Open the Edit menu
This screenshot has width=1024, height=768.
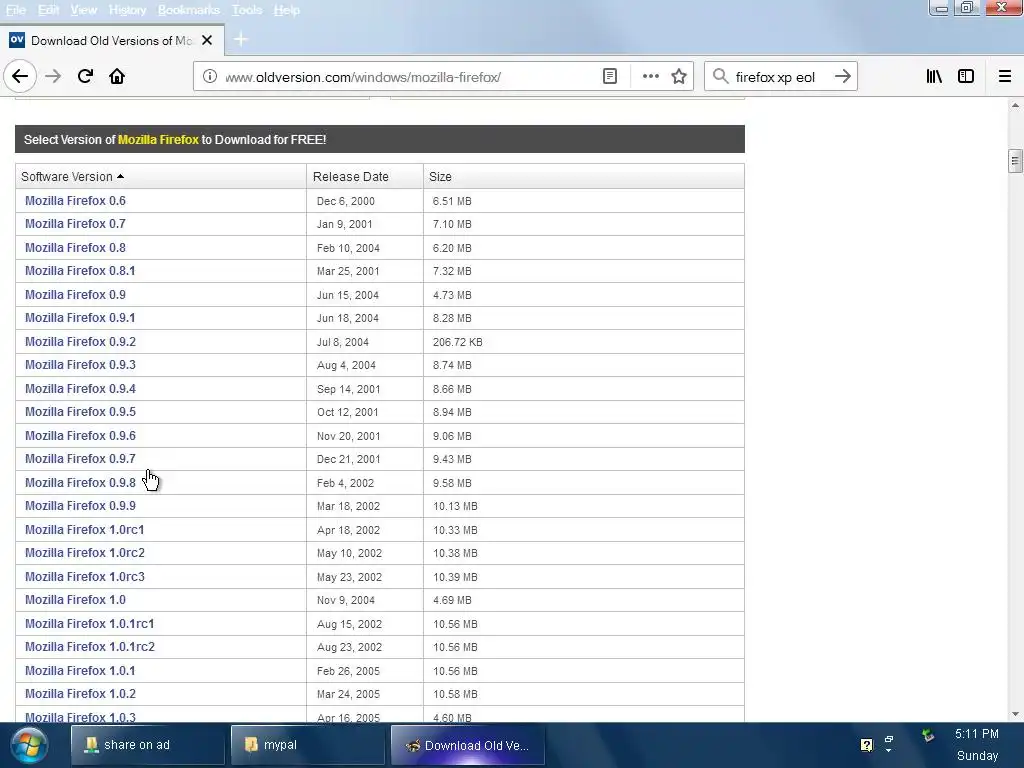point(48,10)
